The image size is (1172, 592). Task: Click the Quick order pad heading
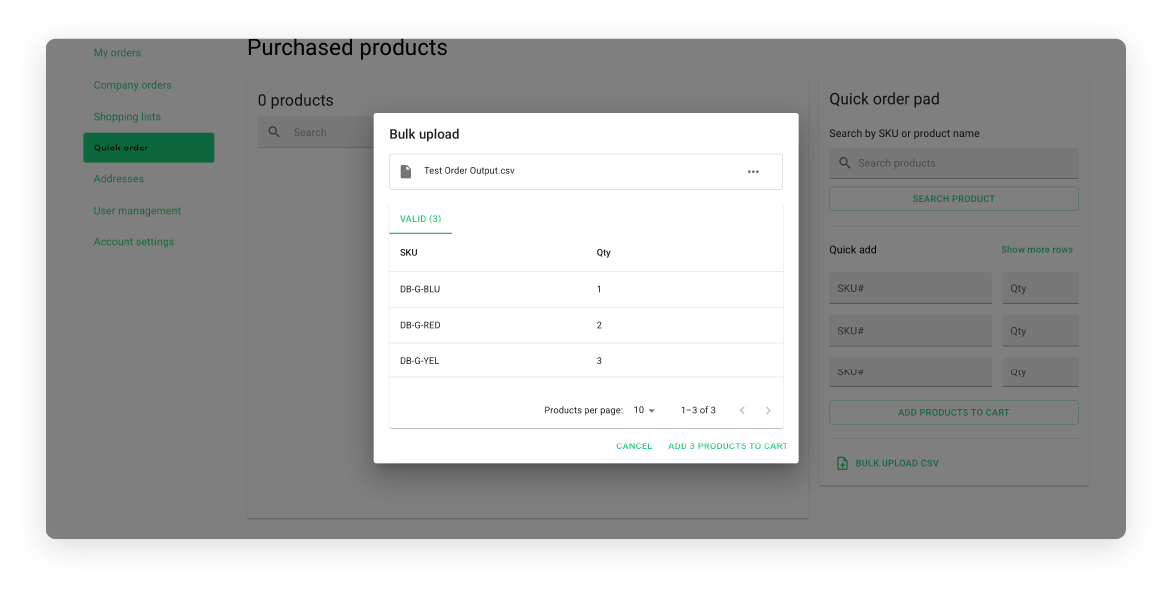[884, 99]
